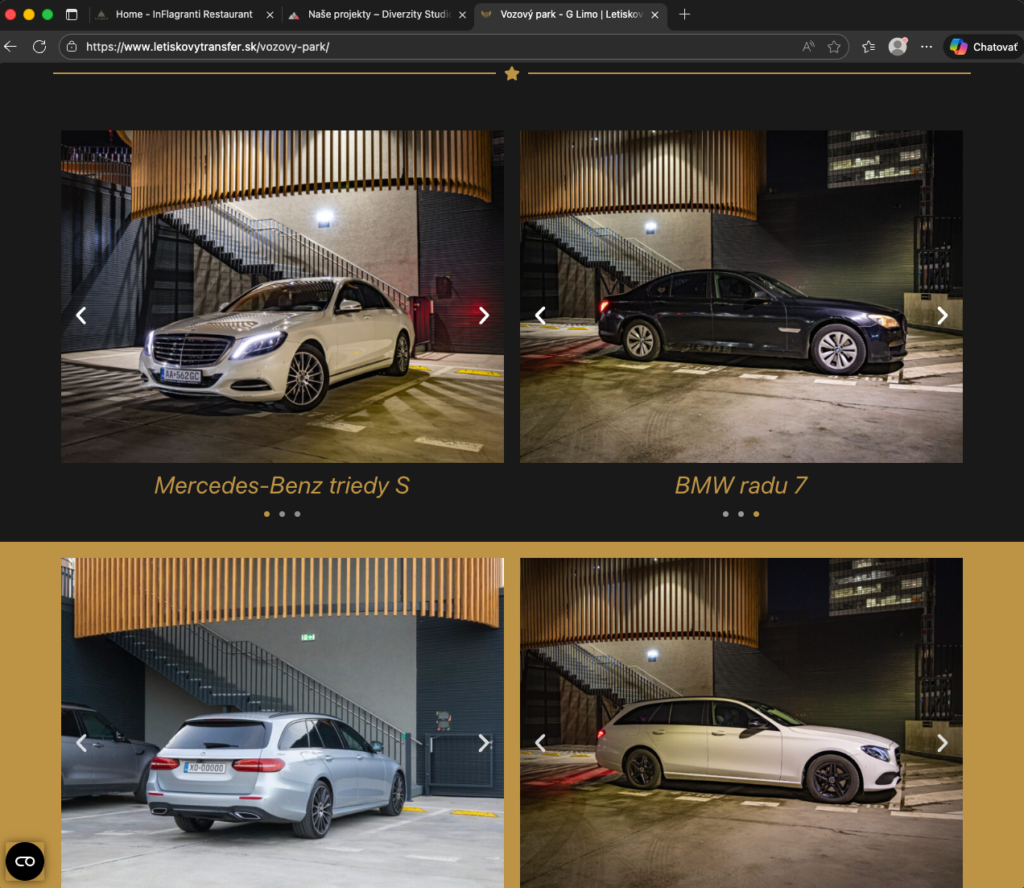Open Copilot Chatovať button
Viewport: 1024px width, 888px height.
click(x=984, y=46)
